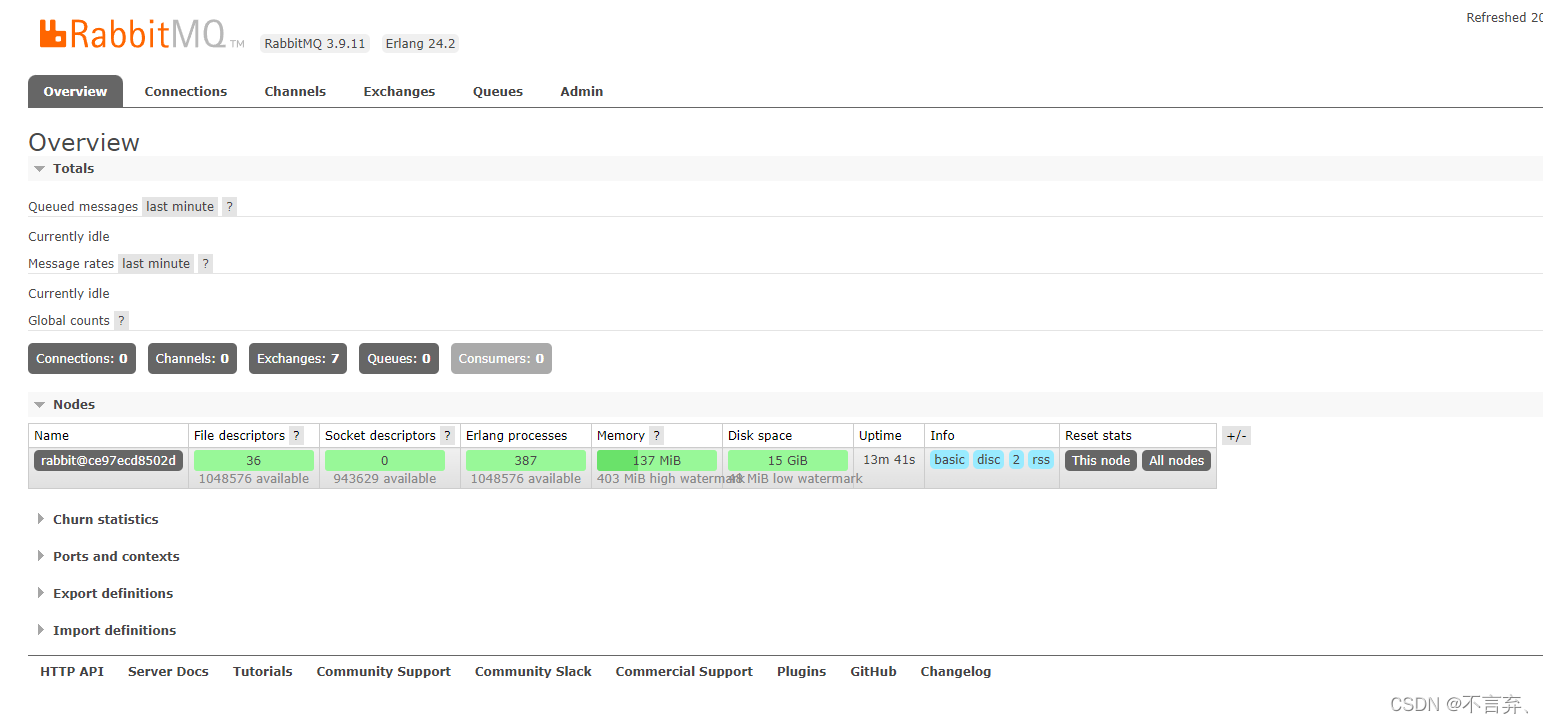Screen dimensions: 1543x724
Task: Click the file descriptors bar showing 36
Action: click(x=254, y=461)
